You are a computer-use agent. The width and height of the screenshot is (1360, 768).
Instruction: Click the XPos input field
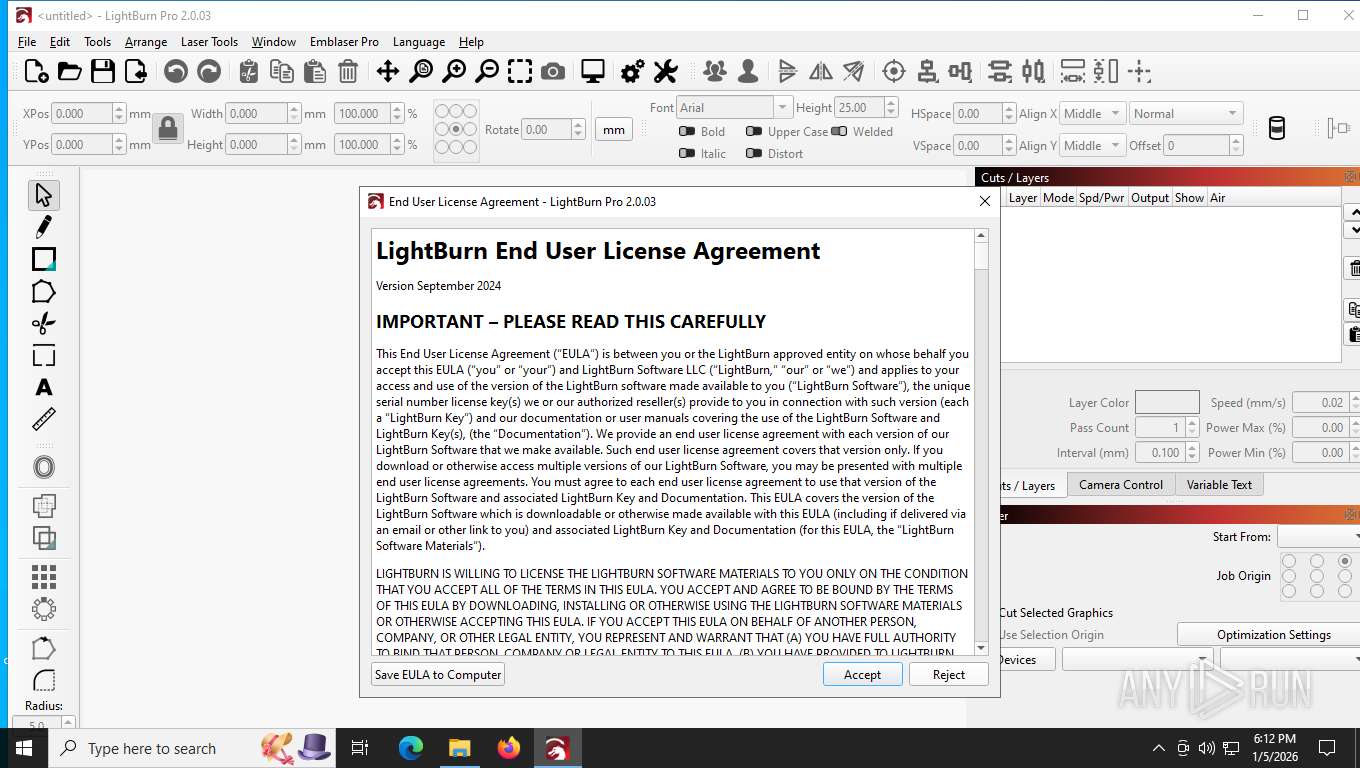coord(83,113)
